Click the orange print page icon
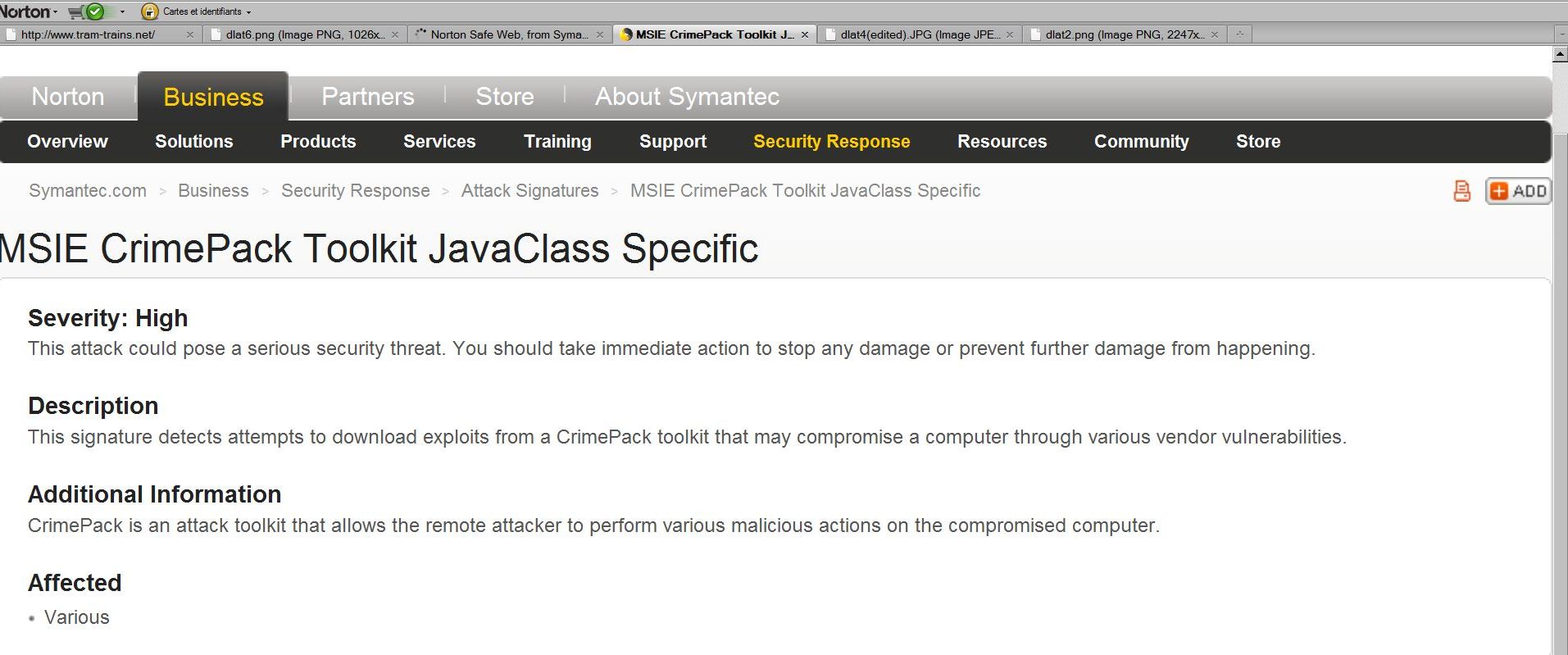1568x655 pixels. pyautogui.click(x=1461, y=191)
